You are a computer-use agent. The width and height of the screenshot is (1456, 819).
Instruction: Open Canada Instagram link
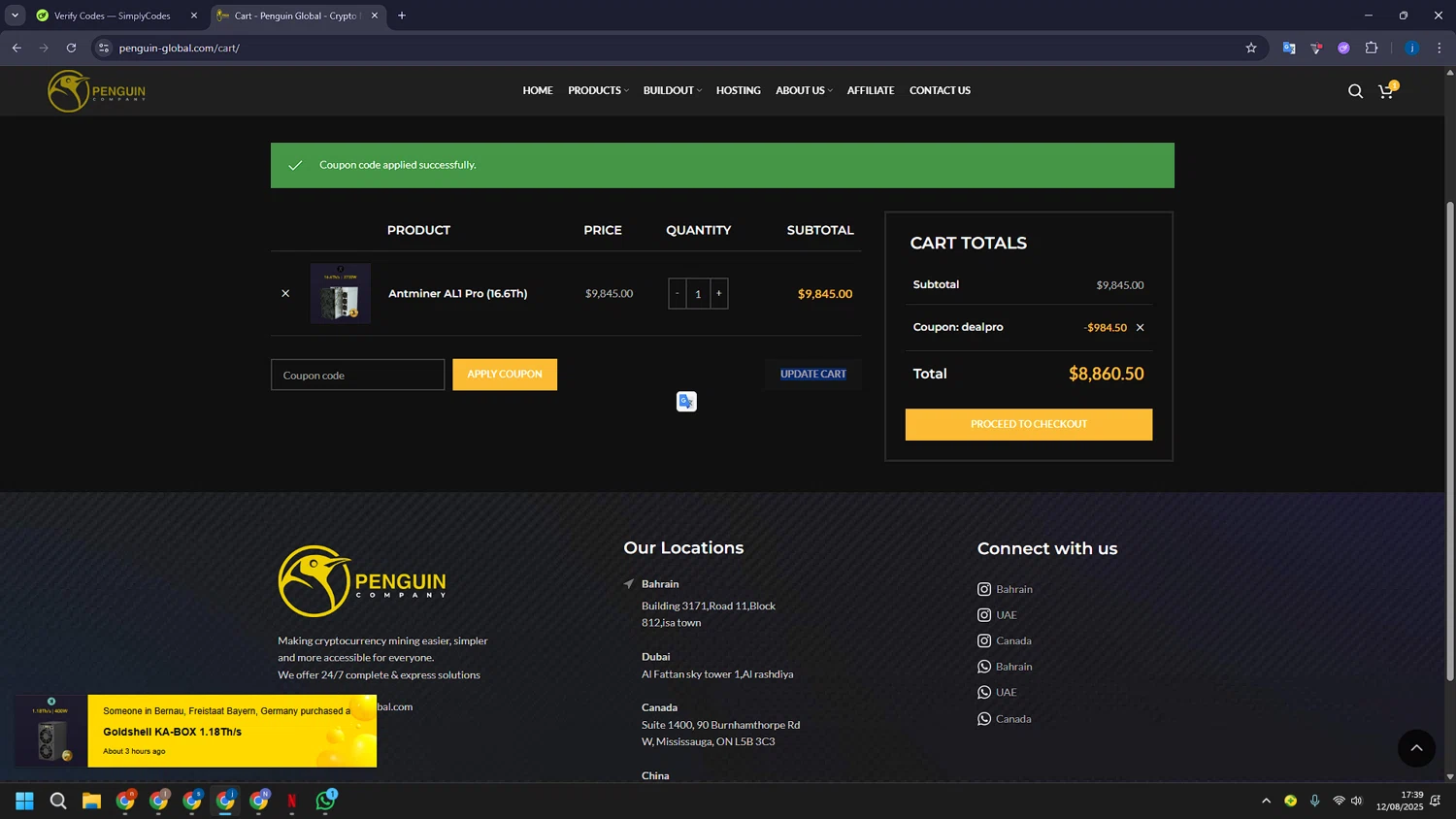(x=1005, y=640)
